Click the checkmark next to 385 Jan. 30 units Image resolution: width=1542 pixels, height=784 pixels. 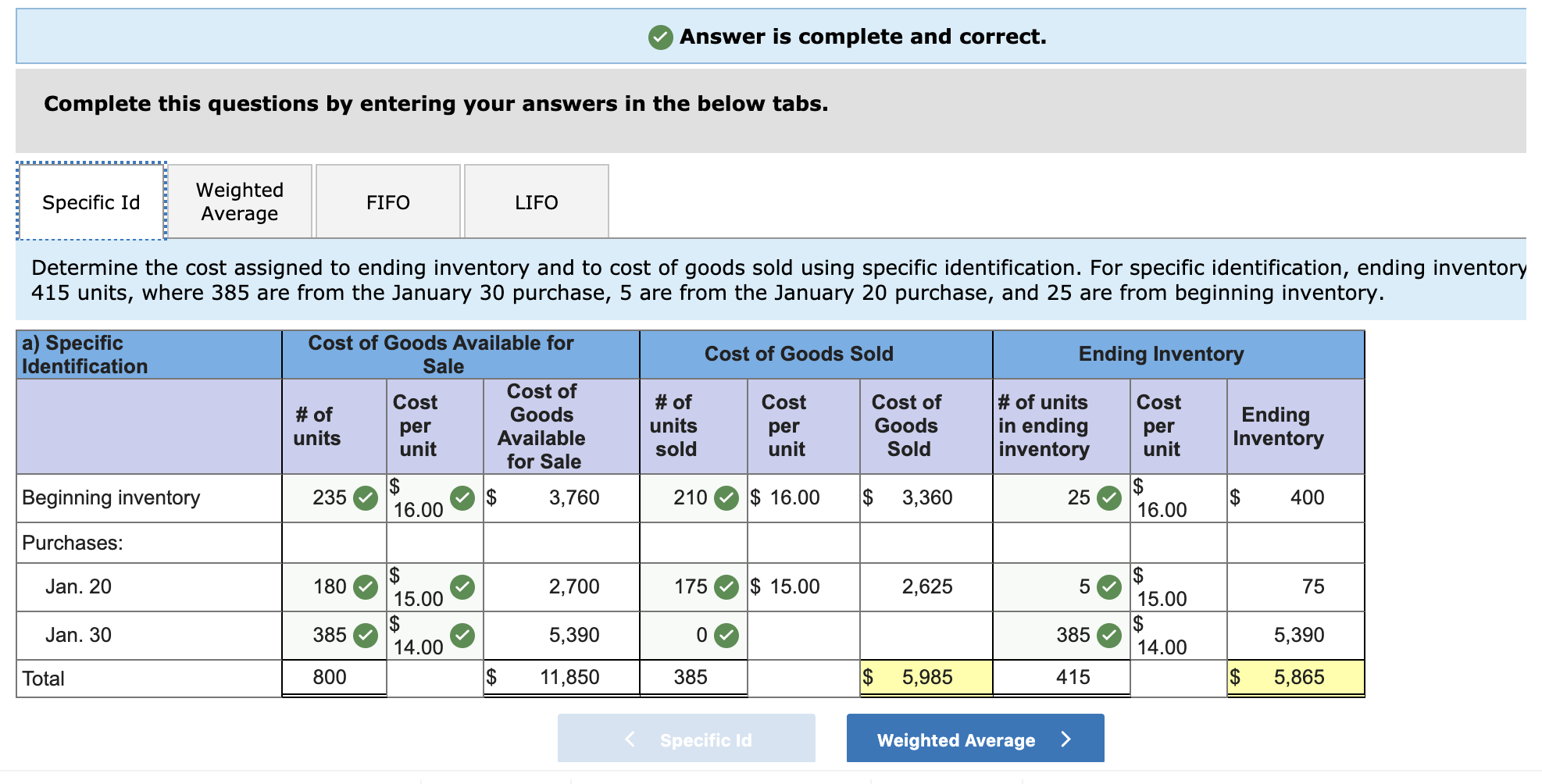364,635
